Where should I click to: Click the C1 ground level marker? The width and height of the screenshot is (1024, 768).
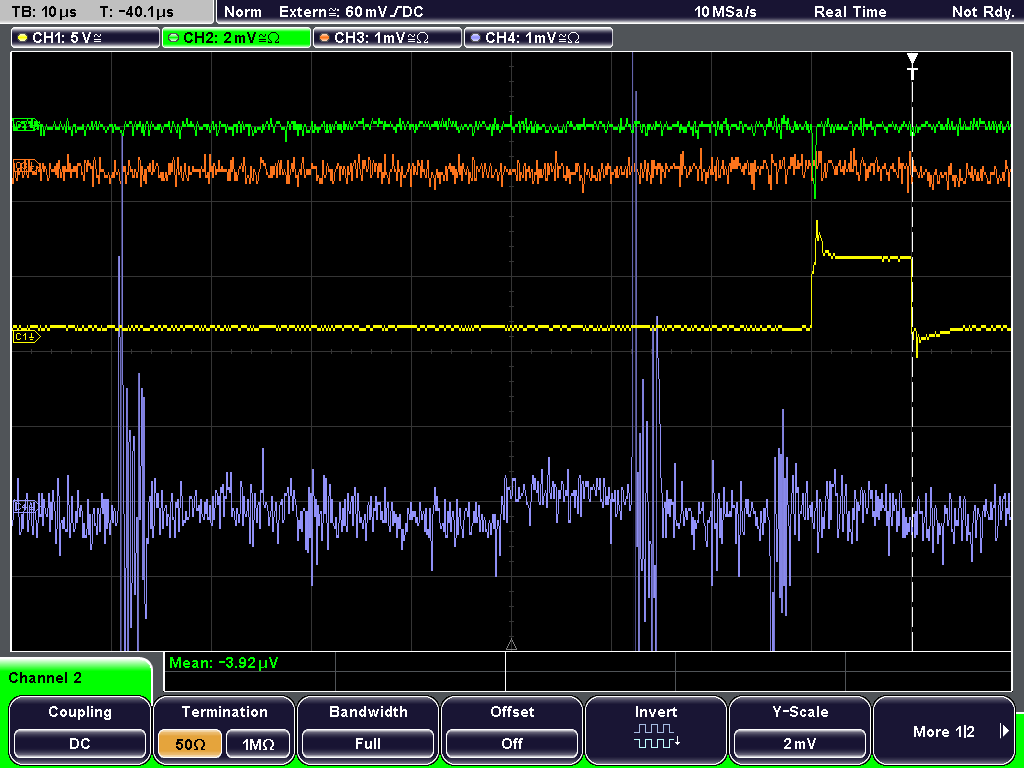(x=26, y=337)
